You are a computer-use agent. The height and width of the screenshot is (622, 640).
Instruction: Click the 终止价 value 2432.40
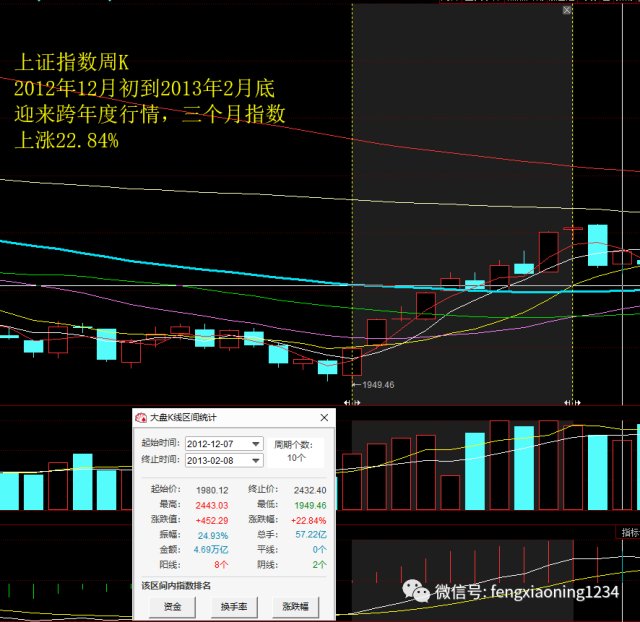point(310,490)
